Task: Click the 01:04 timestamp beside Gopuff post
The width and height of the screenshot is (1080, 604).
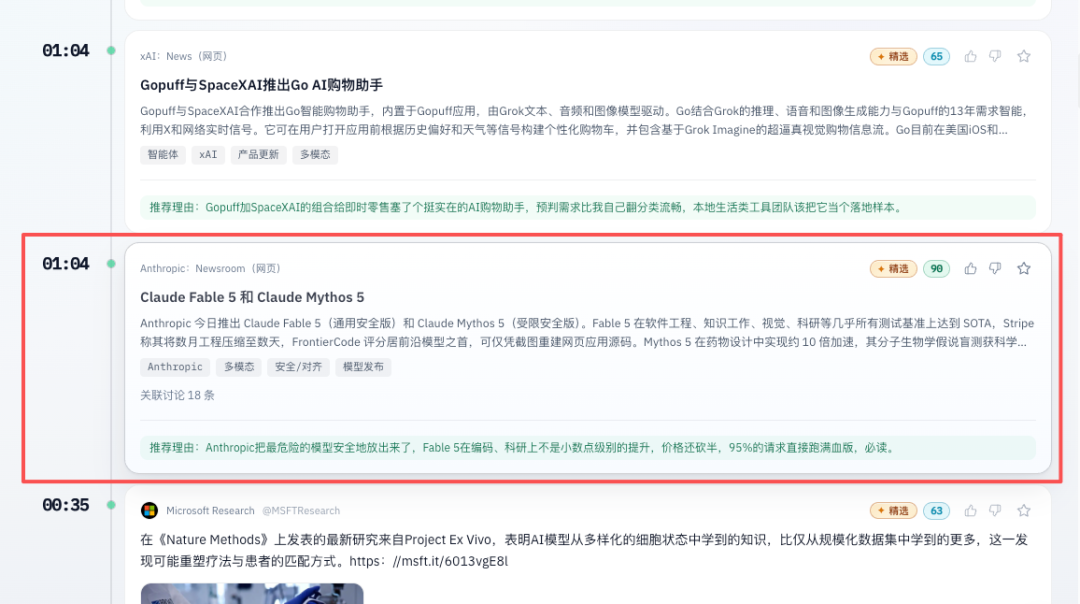Action: pyautogui.click(x=65, y=51)
